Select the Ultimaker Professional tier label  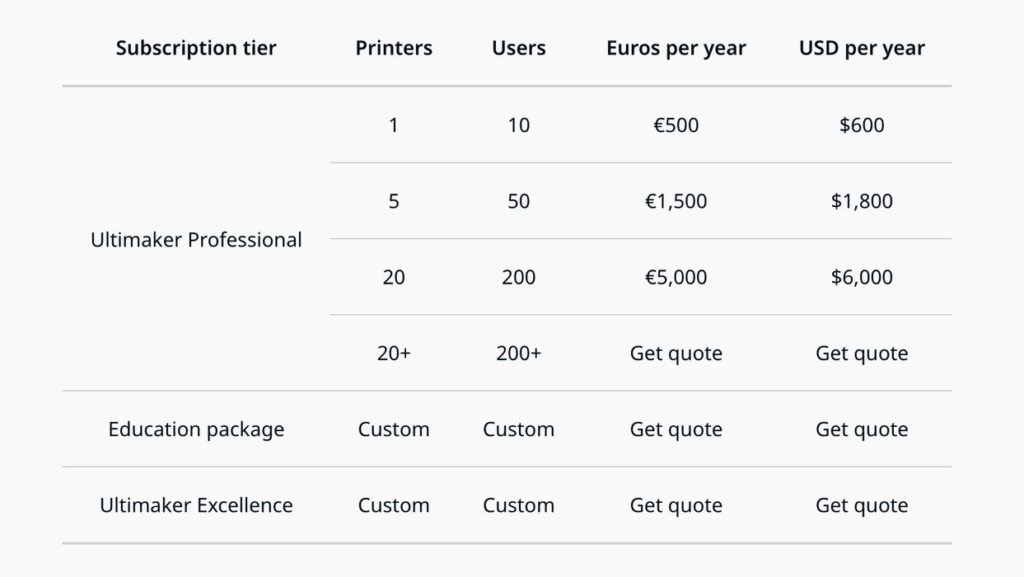196,240
